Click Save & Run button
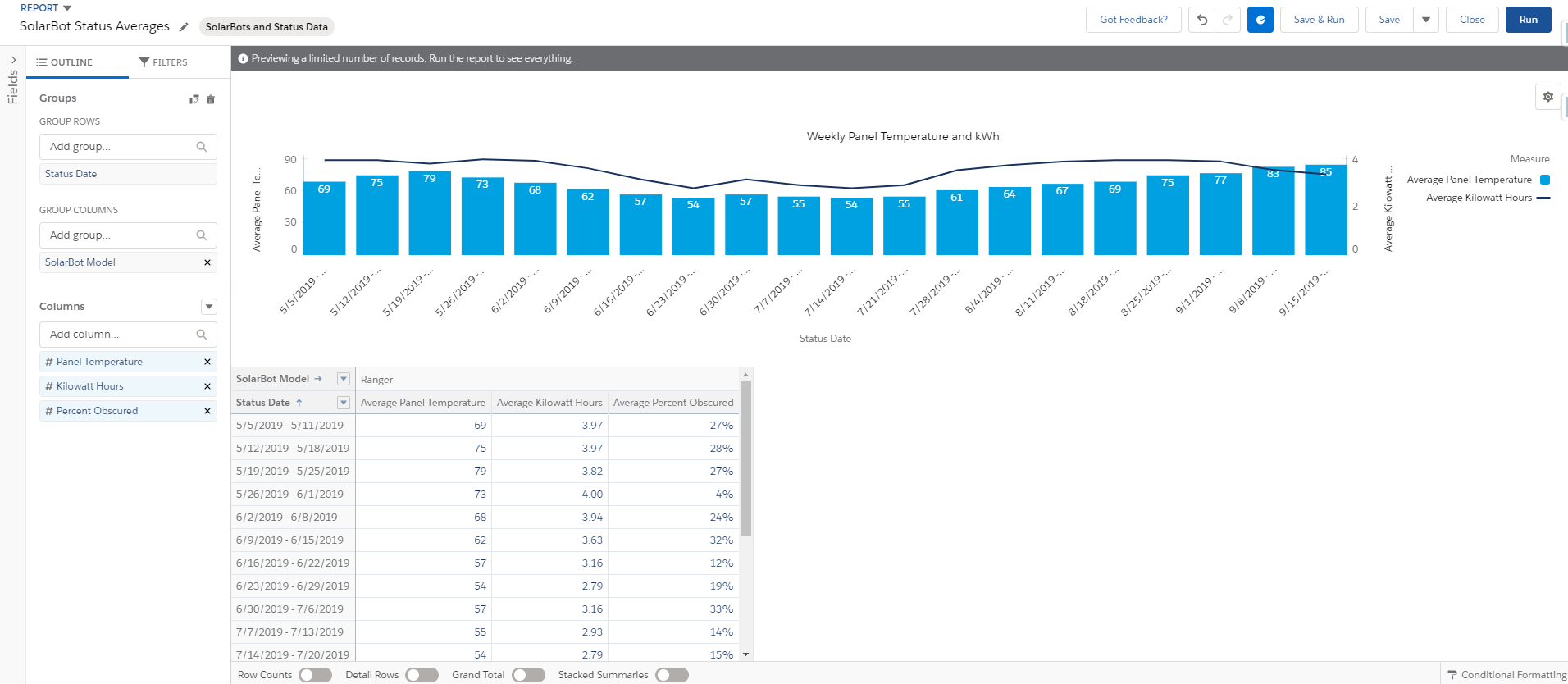The height and width of the screenshot is (684, 1568). tap(1319, 20)
